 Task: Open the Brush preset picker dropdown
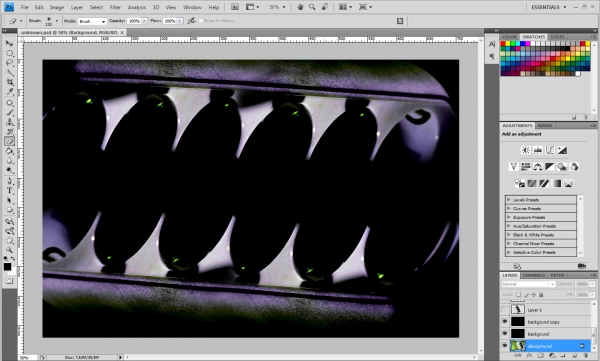pos(57,21)
